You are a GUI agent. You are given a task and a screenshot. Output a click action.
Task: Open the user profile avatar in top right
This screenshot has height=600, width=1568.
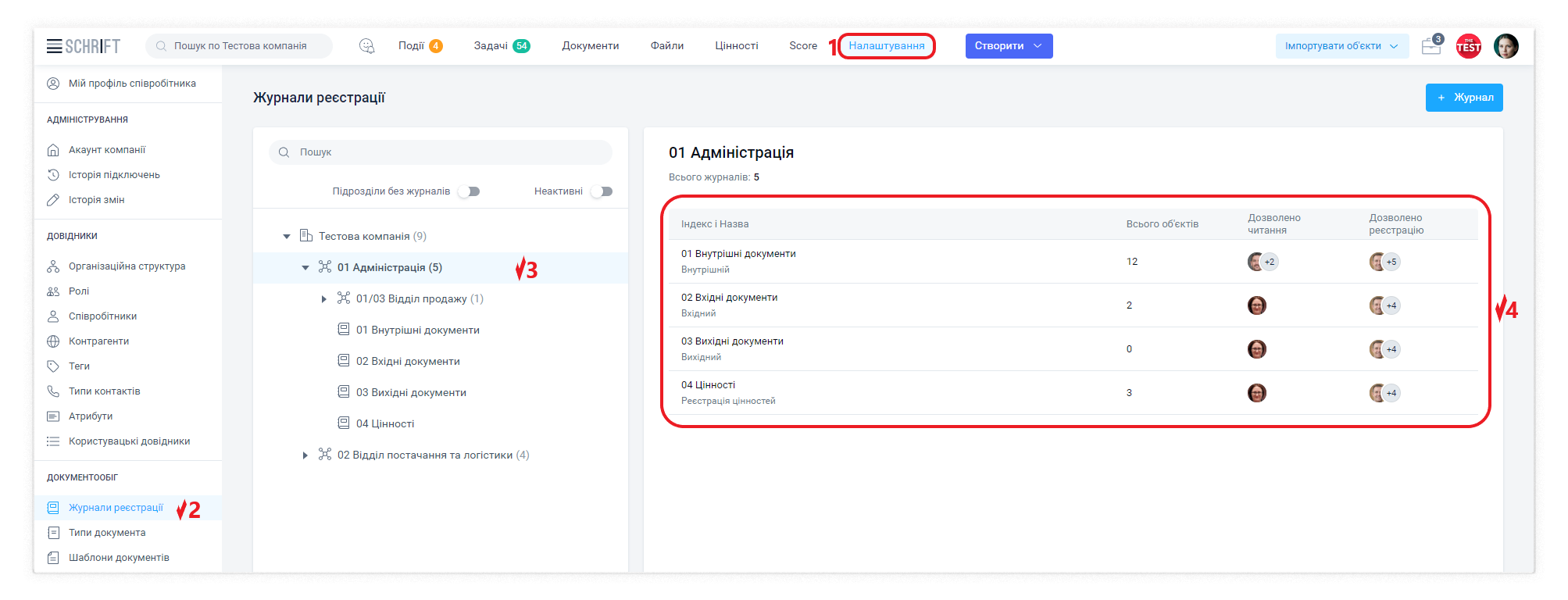(x=1505, y=46)
